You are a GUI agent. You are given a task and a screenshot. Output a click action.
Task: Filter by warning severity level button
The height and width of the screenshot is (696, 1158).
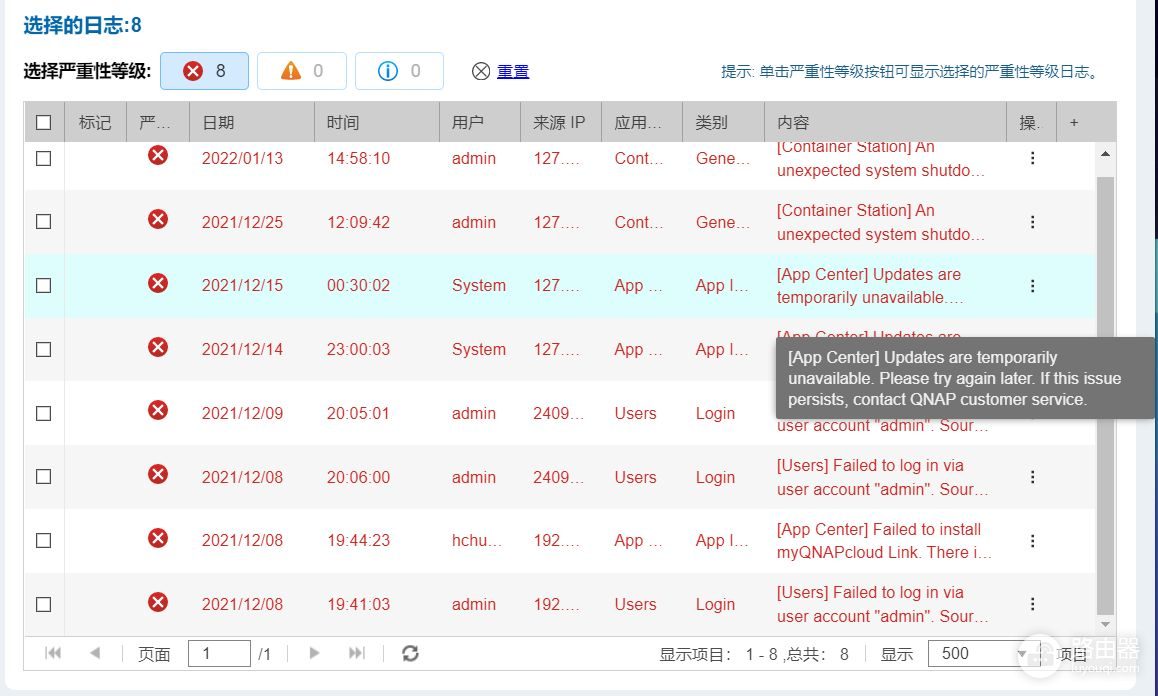click(302, 71)
